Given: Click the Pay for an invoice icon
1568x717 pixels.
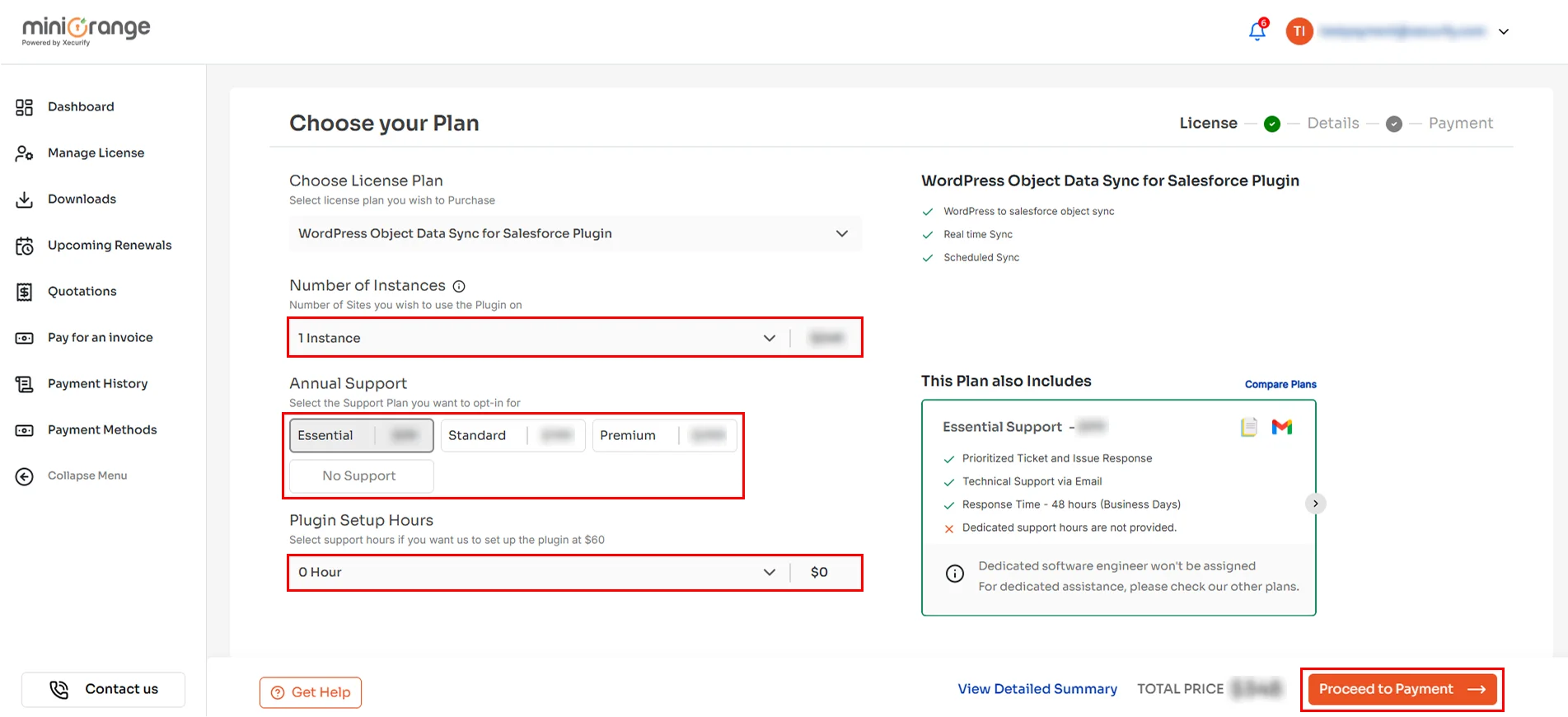Looking at the screenshot, I should pyautogui.click(x=25, y=338).
